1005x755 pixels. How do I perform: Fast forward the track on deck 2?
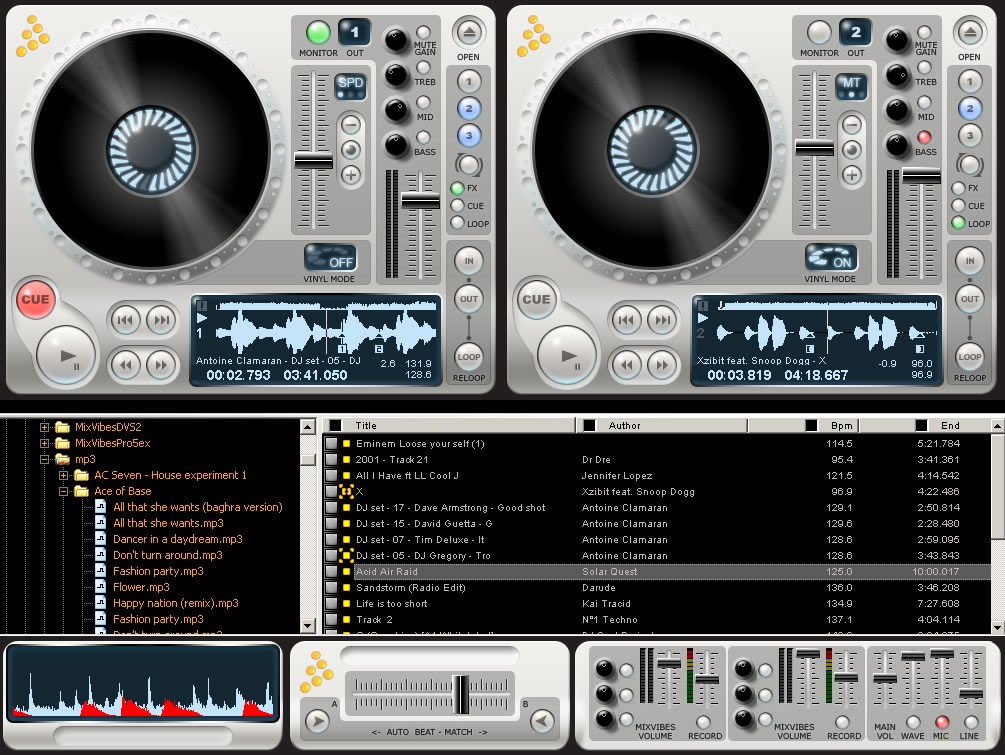point(661,365)
